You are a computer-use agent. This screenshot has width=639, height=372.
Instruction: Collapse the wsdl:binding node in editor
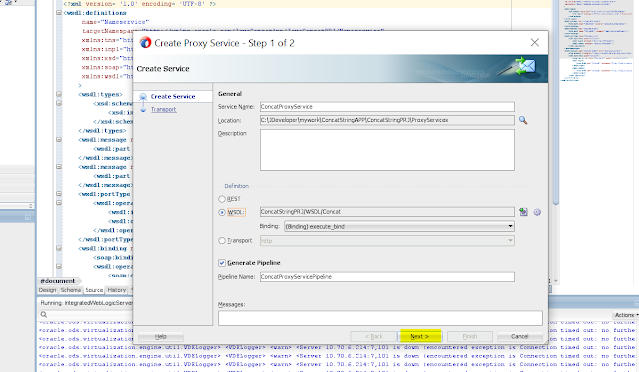(59, 248)
